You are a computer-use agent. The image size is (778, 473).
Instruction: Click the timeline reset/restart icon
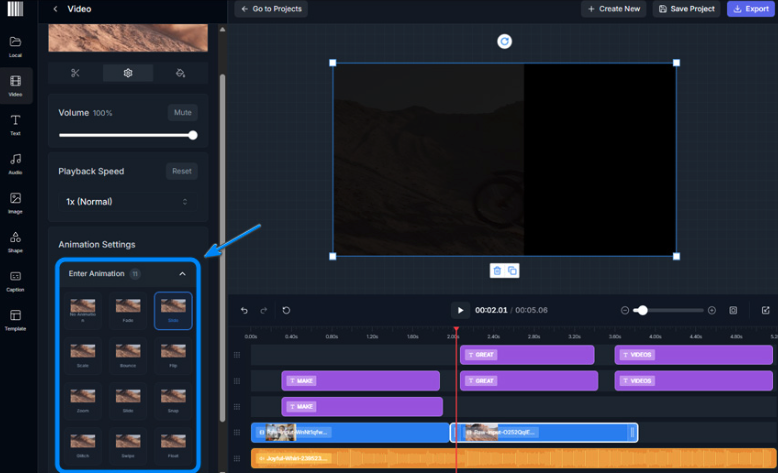[x=286, y=310]
